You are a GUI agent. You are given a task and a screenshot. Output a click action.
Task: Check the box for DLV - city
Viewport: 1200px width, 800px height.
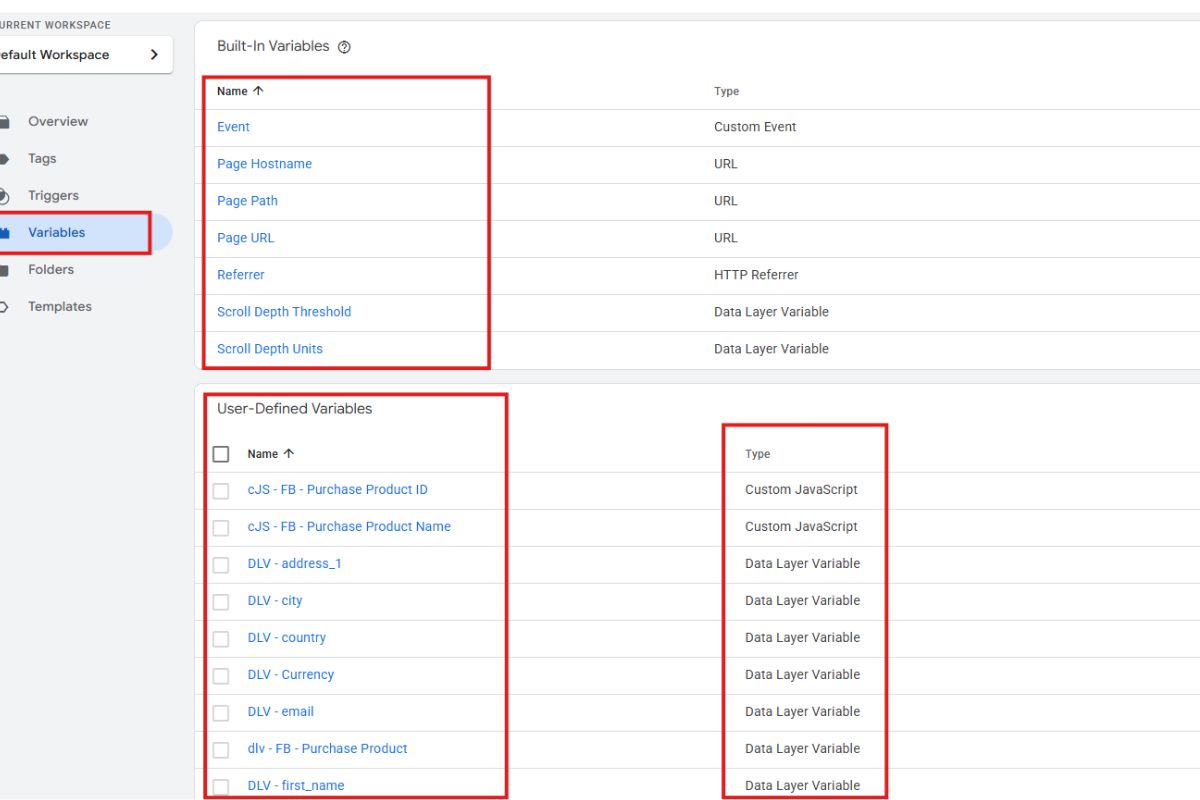click(221, 601)
